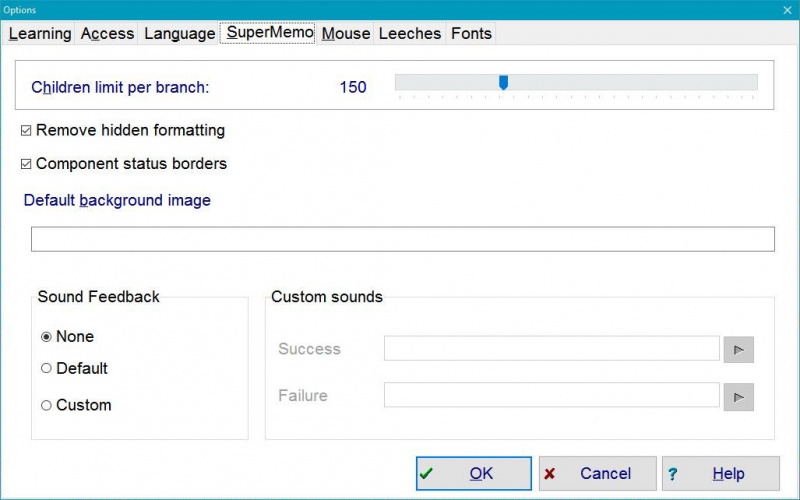Screen dimensions: 800x500
Task: Select None sound feedback option
Action: 46,337
